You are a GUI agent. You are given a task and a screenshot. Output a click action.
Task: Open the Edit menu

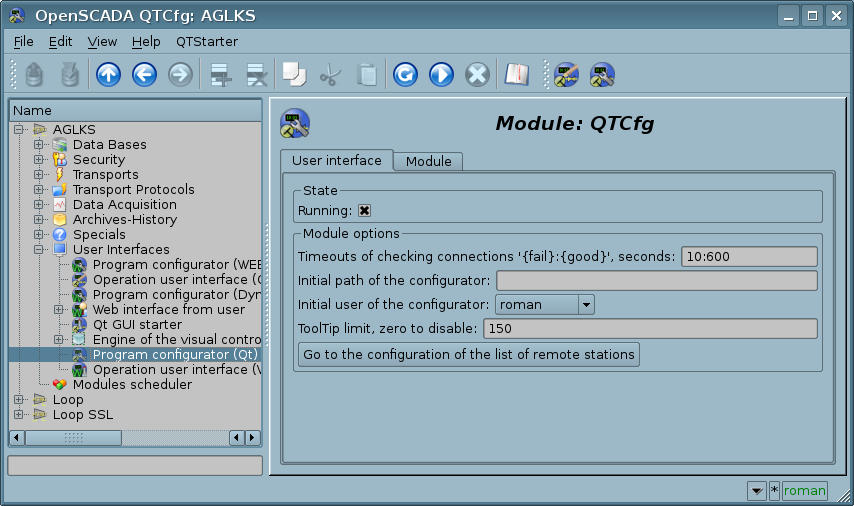[60, 41]
